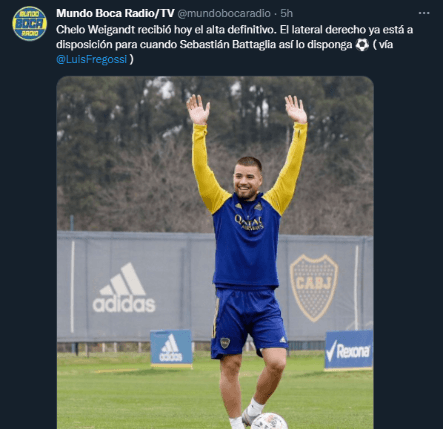Click the small blue adidas sign

tap(171, 348)
